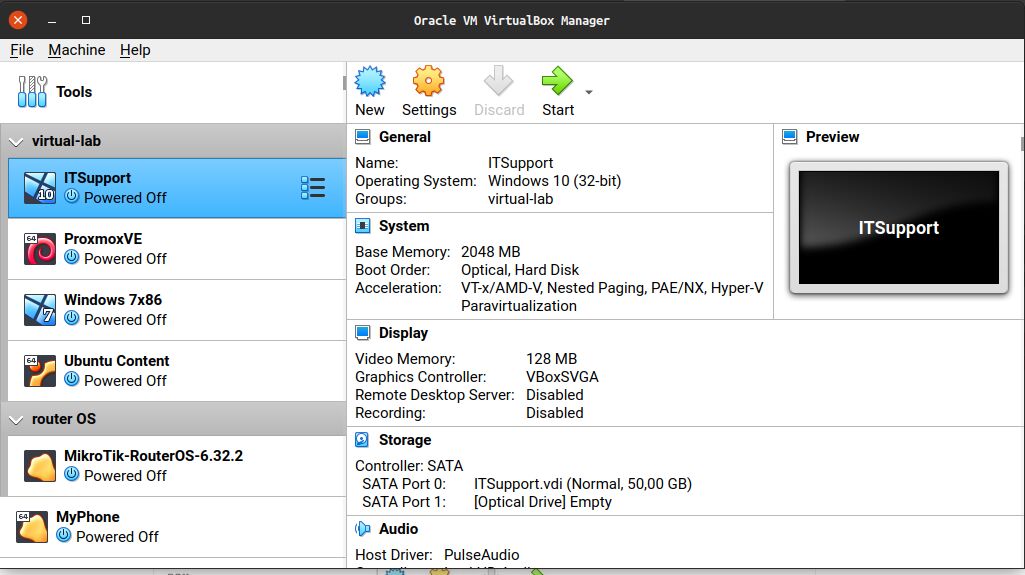Click Windows 7x86 Powered Off icon

point(72,318)
